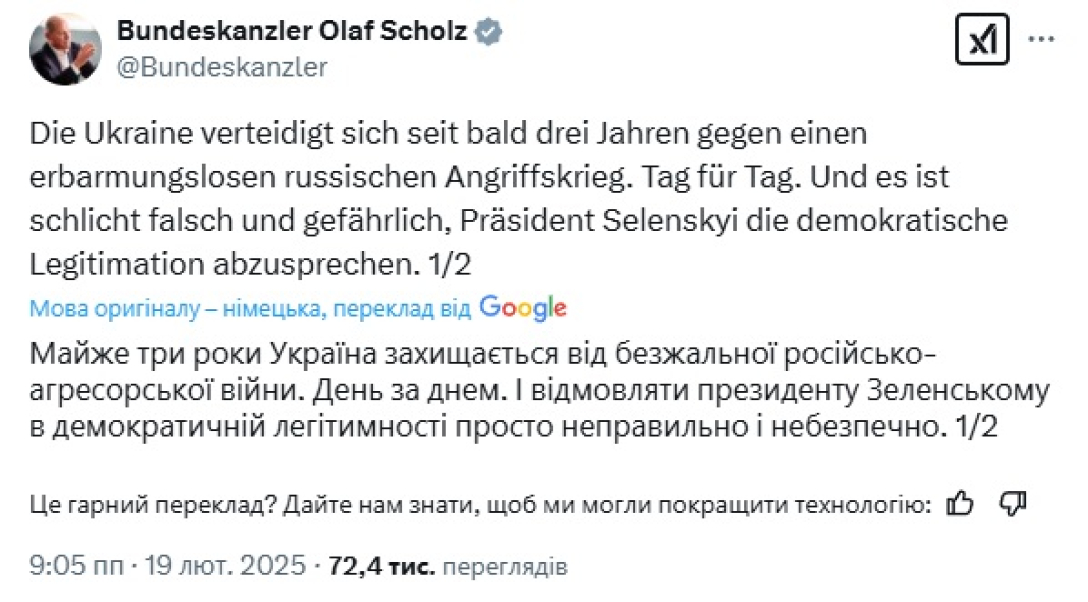
Task: Open the Grok icon button
Action: [981, 41]
